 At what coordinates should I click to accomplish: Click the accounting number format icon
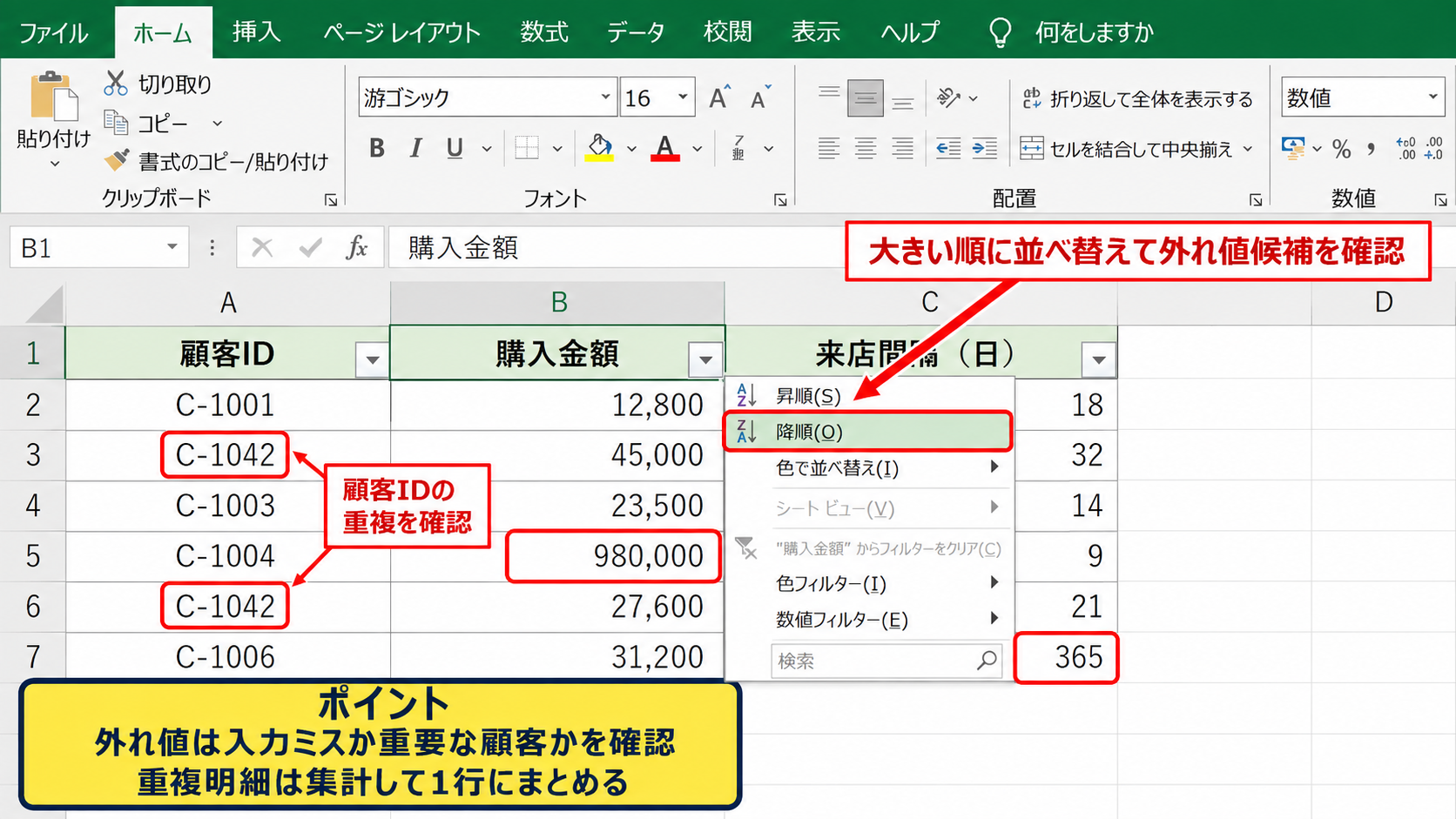pyautogui.click(x=1293, y=149)
